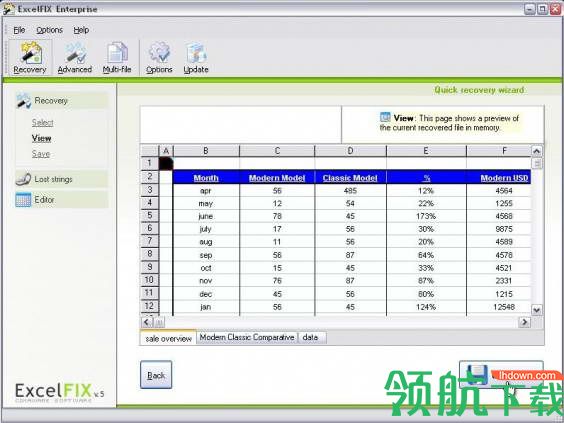Select row 7 header
The image size is (564, 423).
click(x=149, y=241)
